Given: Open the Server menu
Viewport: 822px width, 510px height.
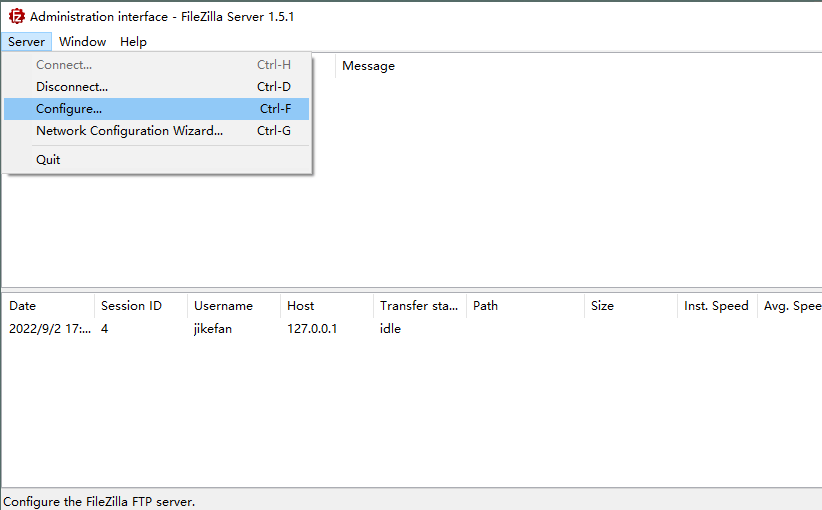Looking at the screenshot, I should click(x=26, y=42).
